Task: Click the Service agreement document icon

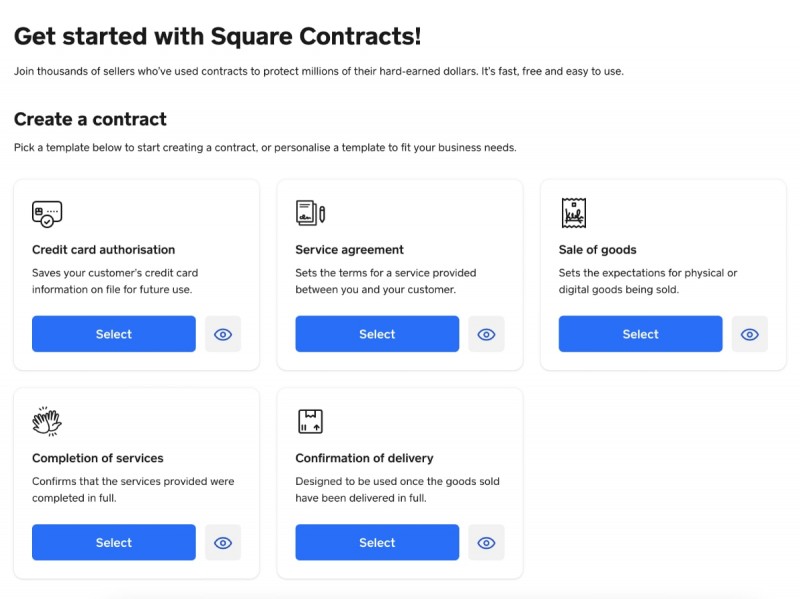Action: click(x=310, y=212)
